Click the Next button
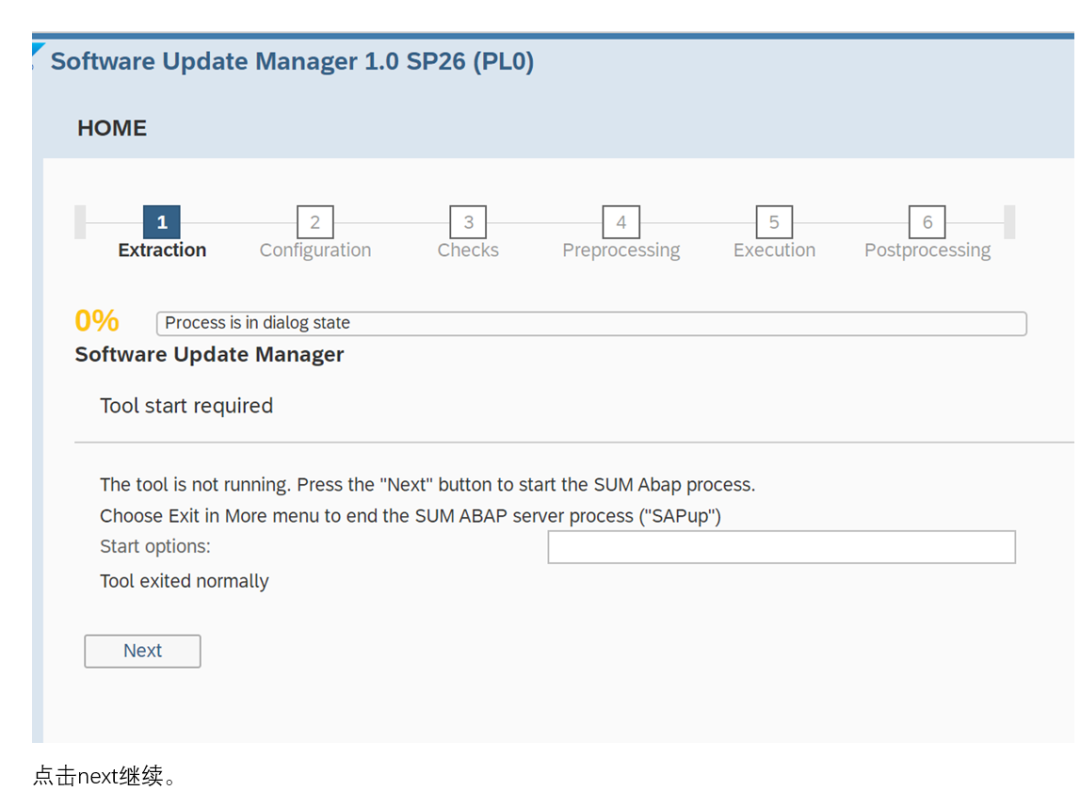 point(143,651)
